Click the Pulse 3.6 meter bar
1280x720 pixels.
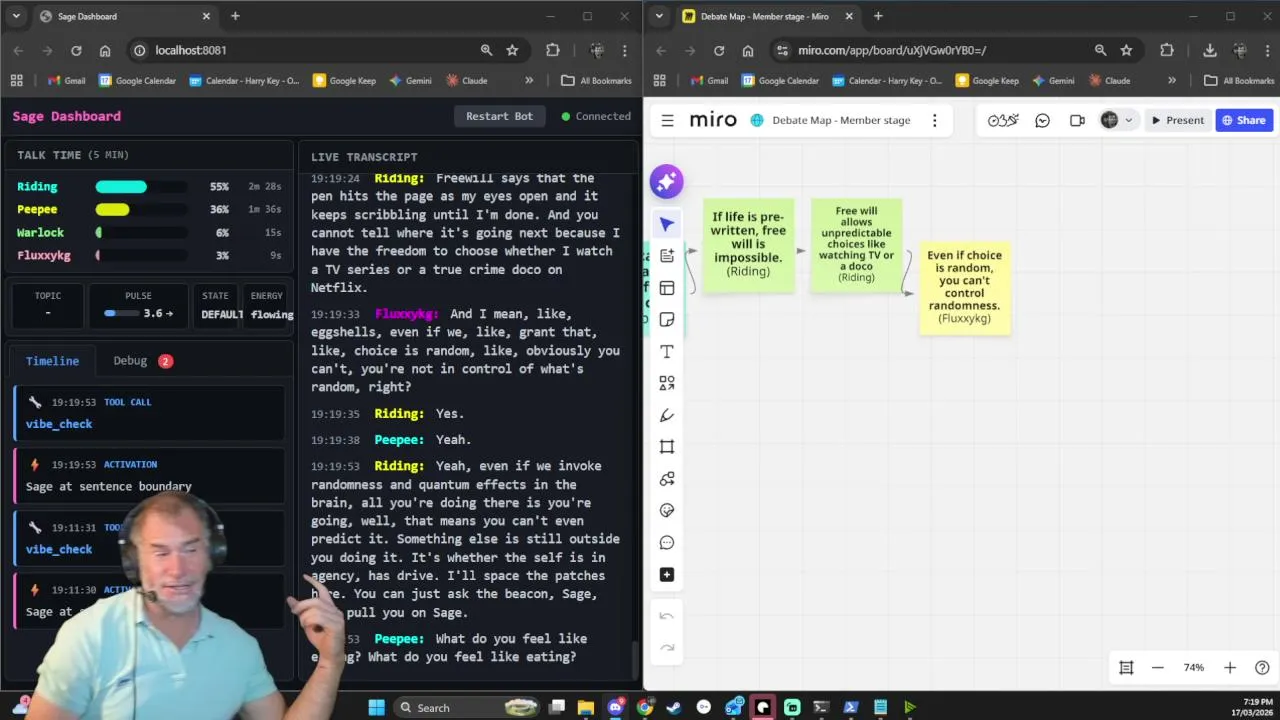[x=121, y=313]
